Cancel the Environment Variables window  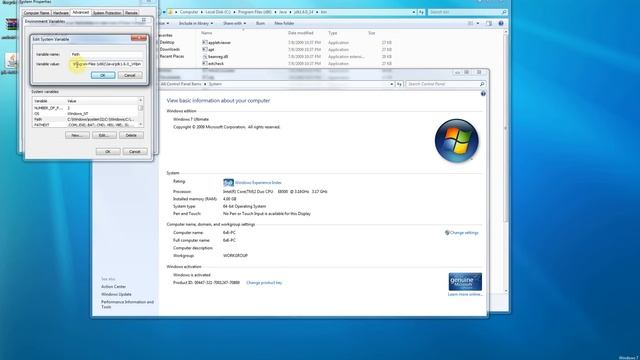(135, 151)
